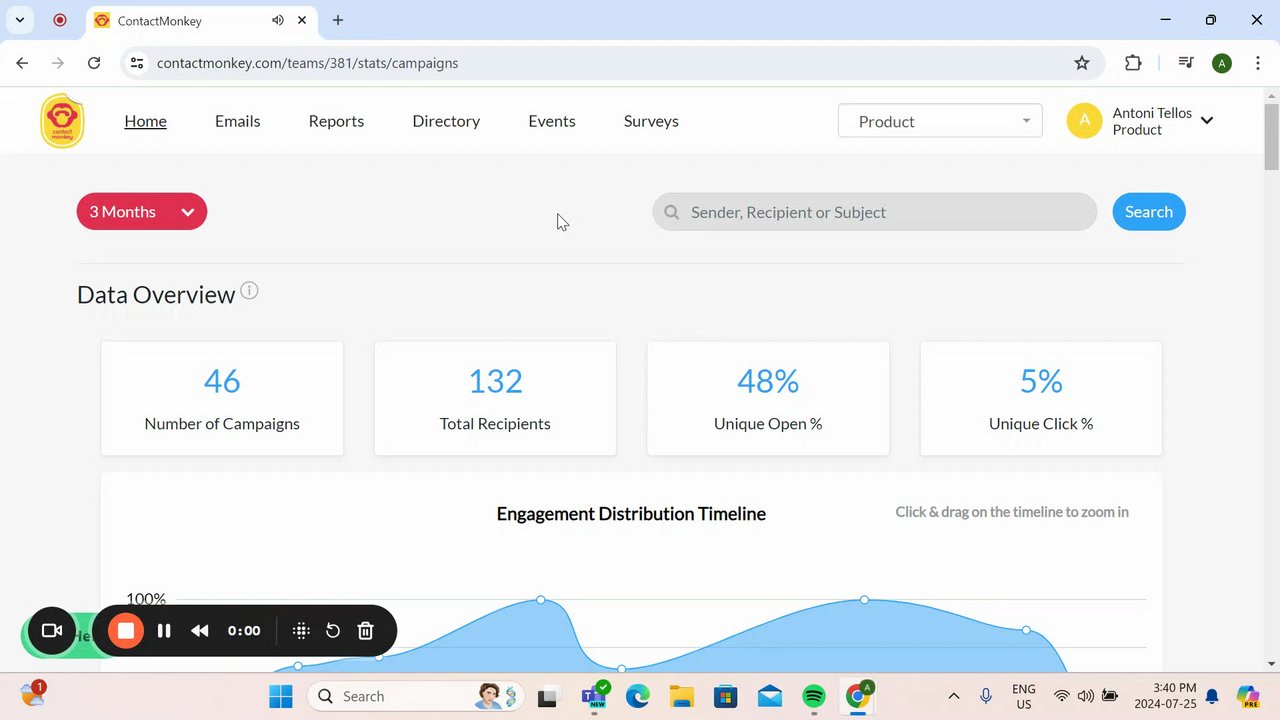Expand the Antoni Tellos account menu

click(x=1141, y=121)
